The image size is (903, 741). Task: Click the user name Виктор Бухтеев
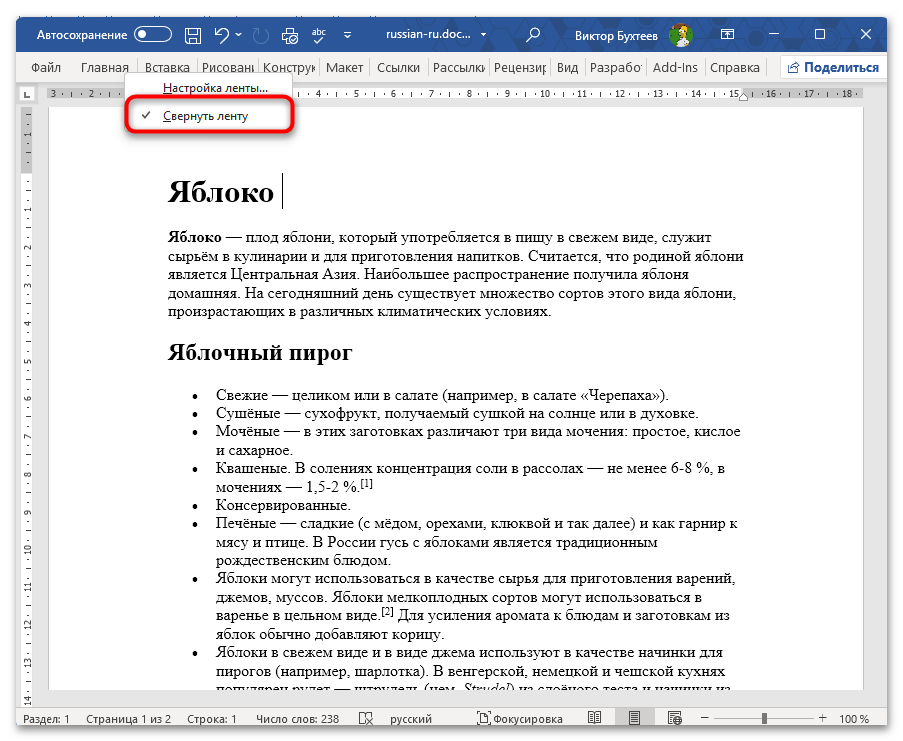point(616,36)
